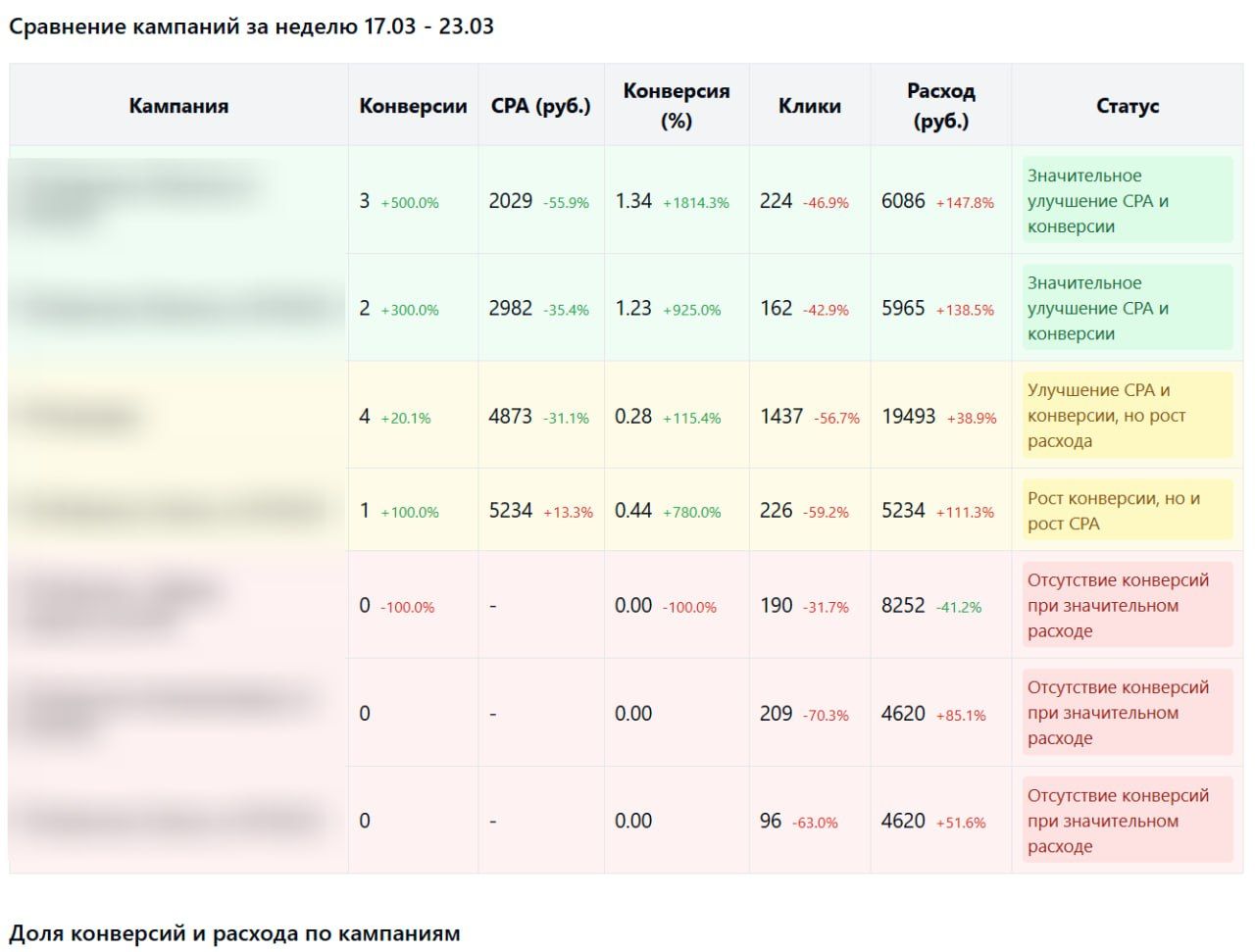Viewport: 1255px width, 952px height.
Task: Click conversion rate 1.34
Action: click(x=633, y=201)
